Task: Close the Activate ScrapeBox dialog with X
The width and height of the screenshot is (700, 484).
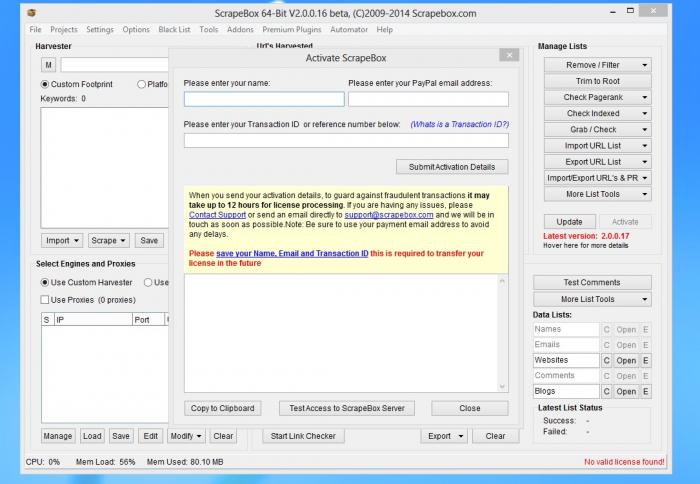Action: 509,55
